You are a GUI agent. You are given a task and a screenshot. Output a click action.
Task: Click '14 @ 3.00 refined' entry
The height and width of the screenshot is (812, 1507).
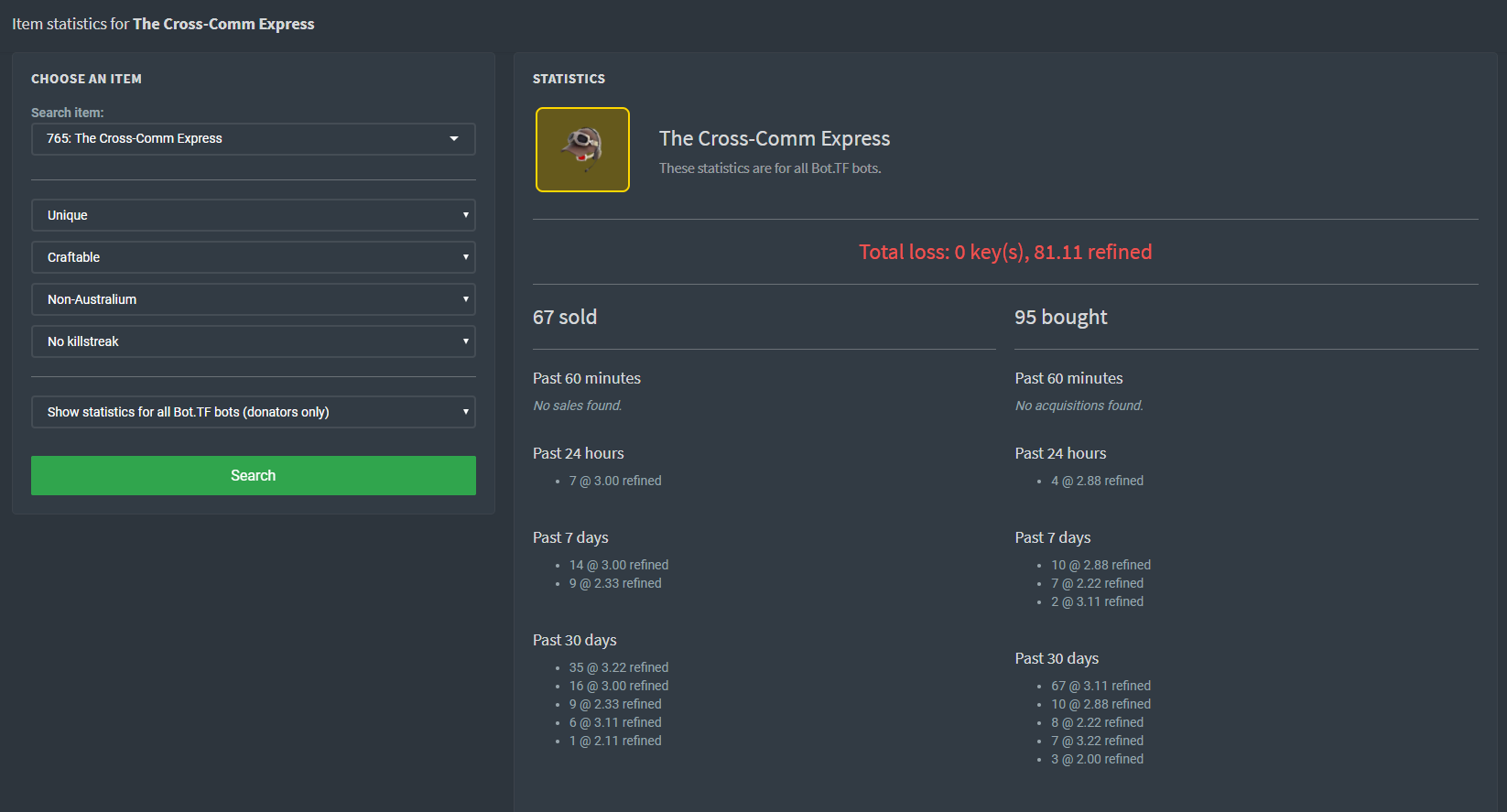coord(619,565)
